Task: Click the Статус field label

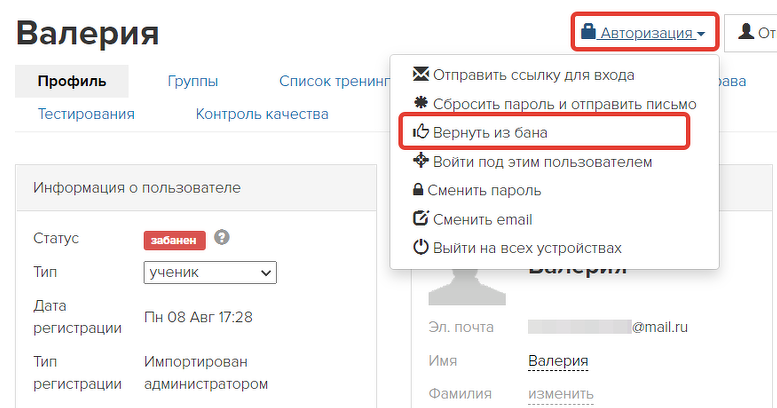Action: click(56, 238)
